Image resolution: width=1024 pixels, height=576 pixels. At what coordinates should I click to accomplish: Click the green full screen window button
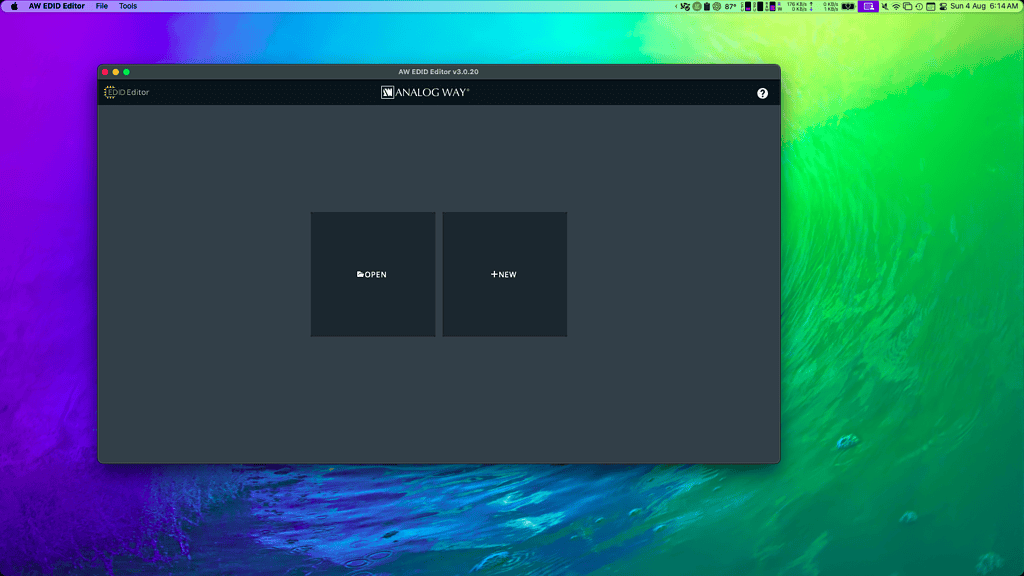click(127, 72)
